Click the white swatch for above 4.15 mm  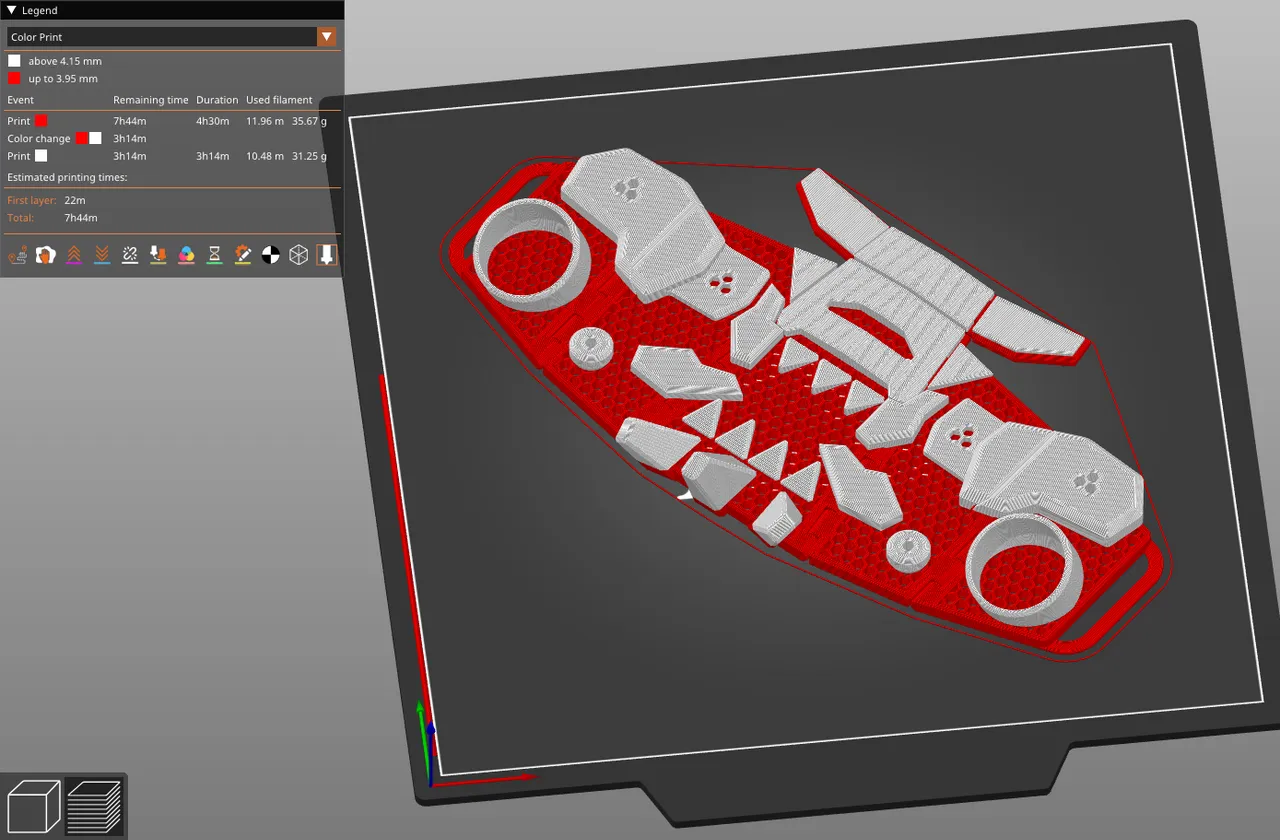point(14,61)
